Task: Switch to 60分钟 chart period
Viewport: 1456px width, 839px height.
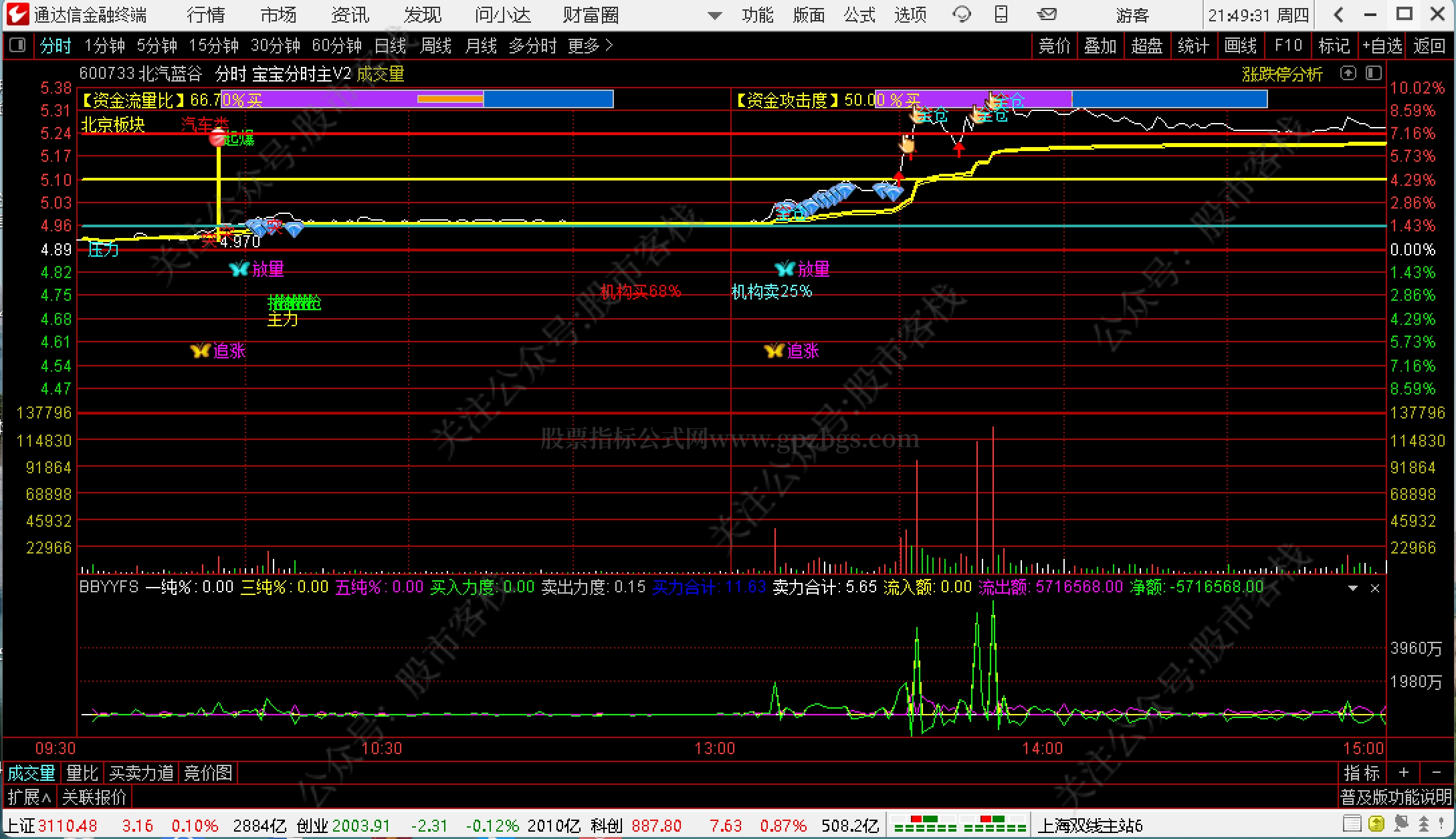Action: [x=337, y=45]
